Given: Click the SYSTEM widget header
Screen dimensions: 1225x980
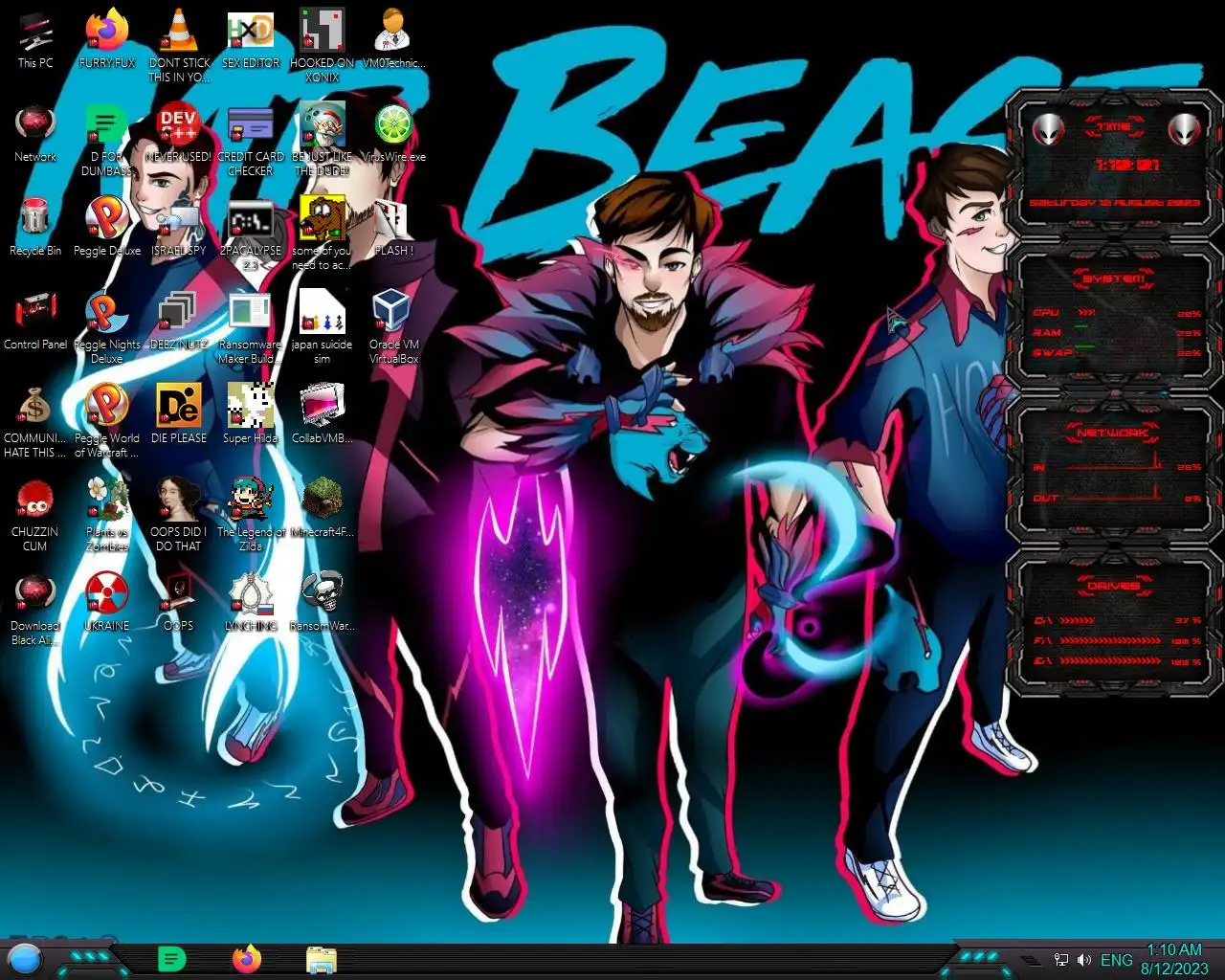Looking at the screenshot, I should tap(1114, 278).
